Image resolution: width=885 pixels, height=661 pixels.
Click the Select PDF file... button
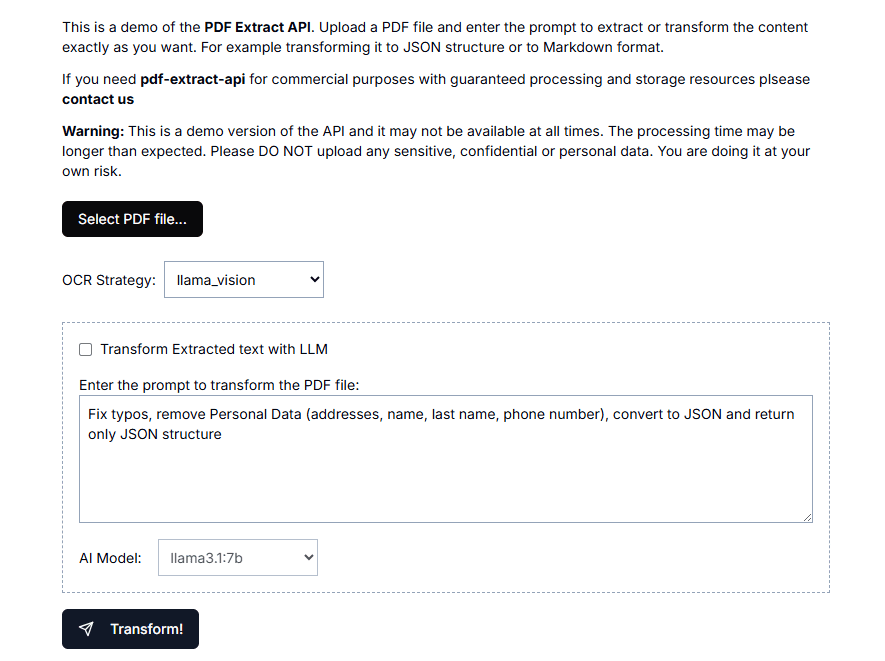[x=132, y=219]
